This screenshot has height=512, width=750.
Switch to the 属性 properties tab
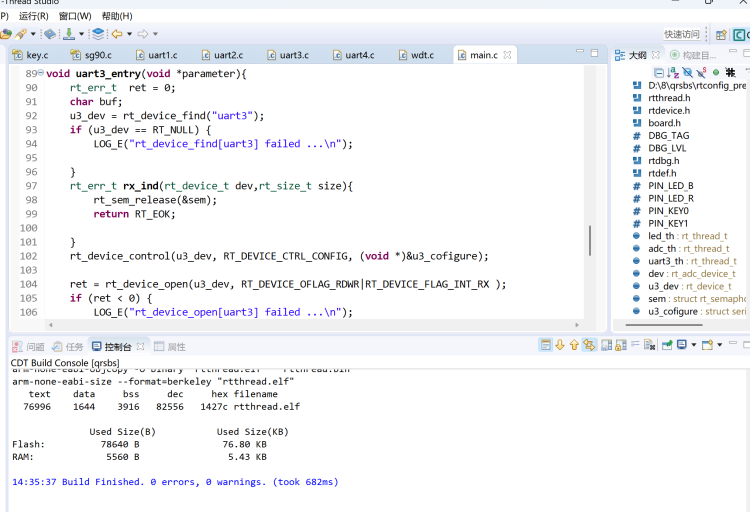(x=170, y=346)
